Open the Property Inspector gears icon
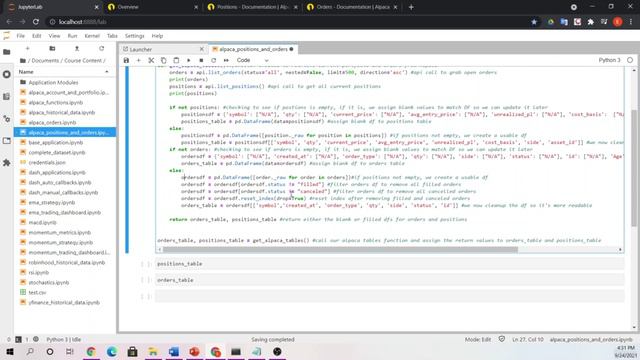The width and height of the screenshot is (640, 360). coord(7,119)
